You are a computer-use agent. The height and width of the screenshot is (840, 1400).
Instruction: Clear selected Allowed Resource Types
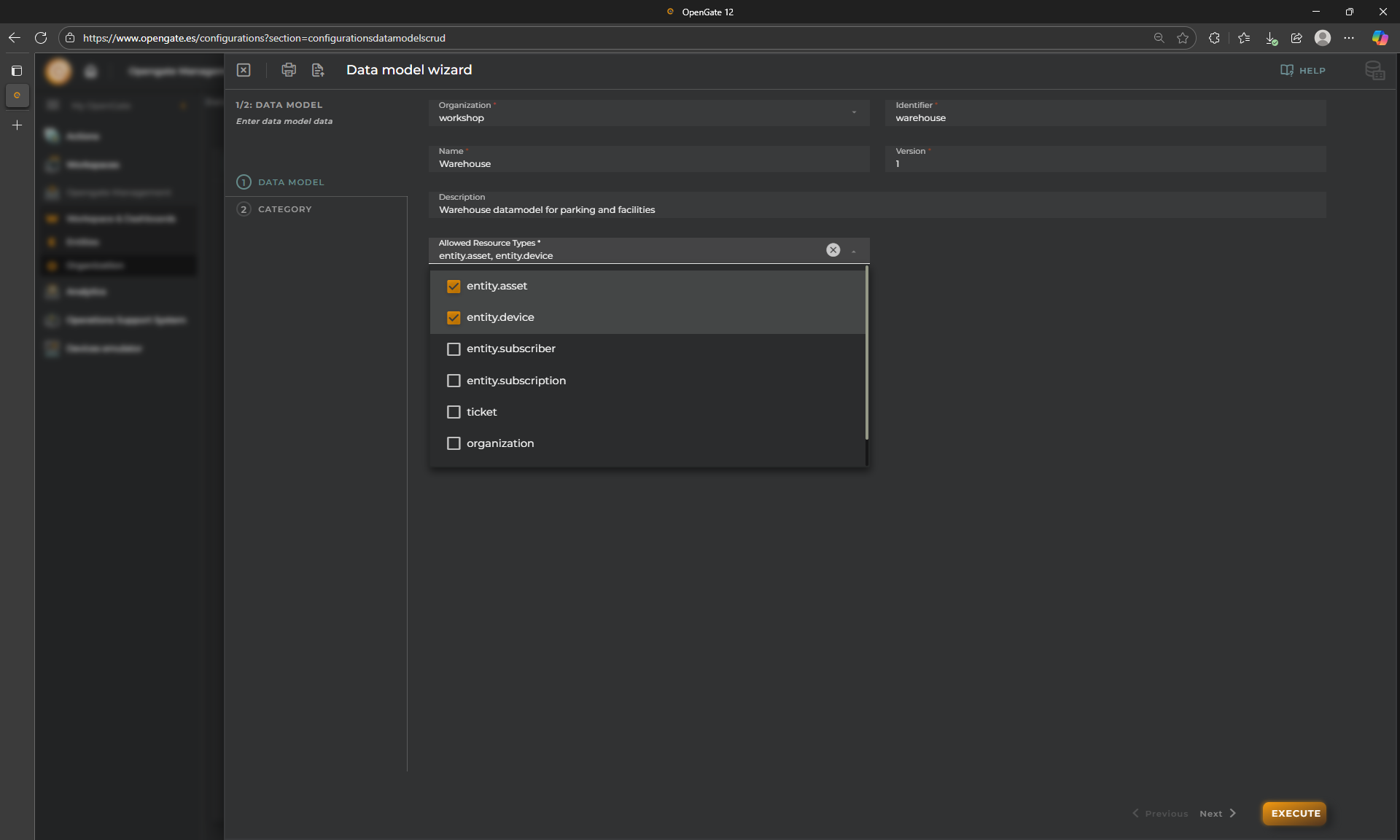click(833, 250)
